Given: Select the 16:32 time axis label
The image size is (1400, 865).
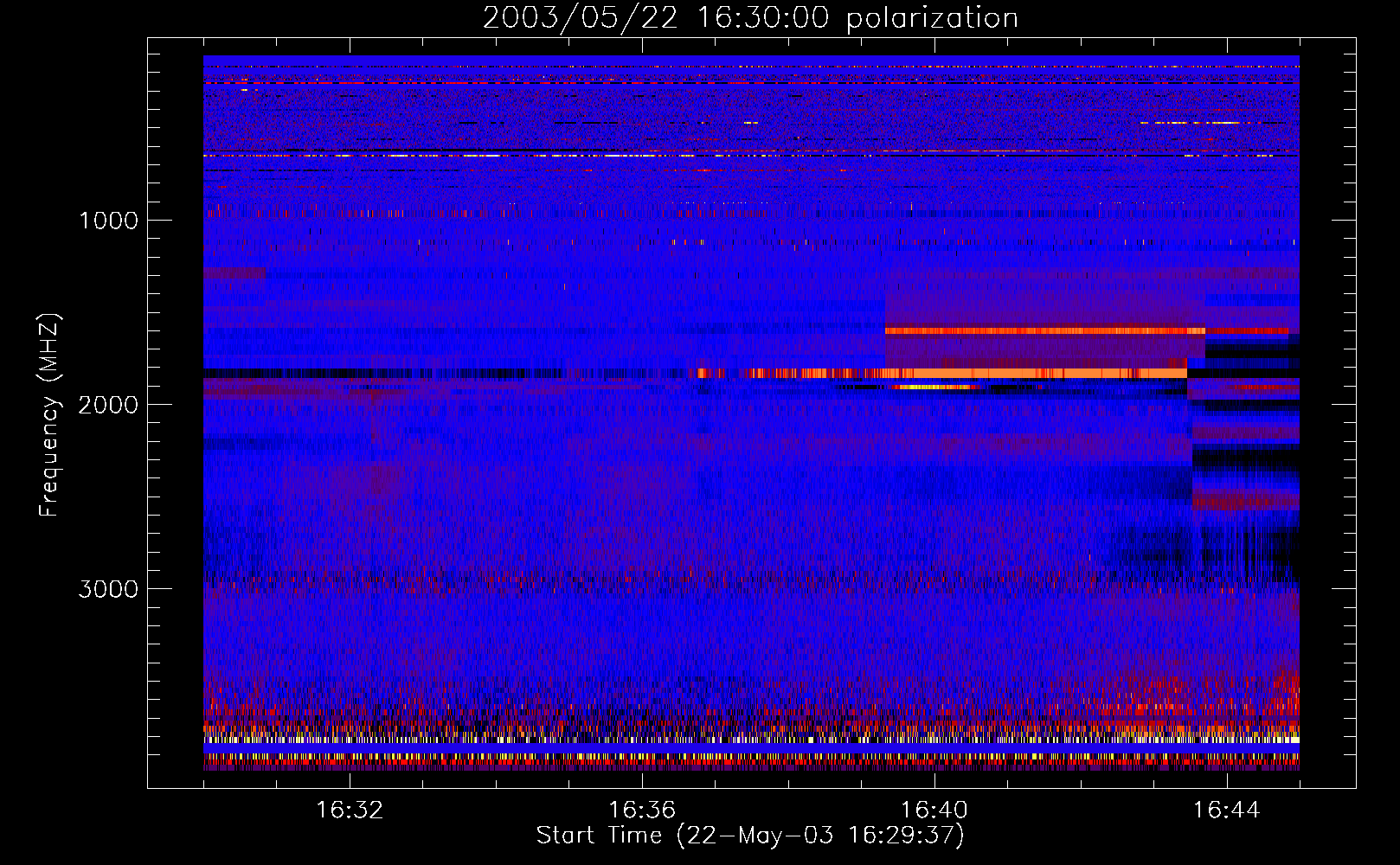Looking at the screenshot, I should point(350,811).
